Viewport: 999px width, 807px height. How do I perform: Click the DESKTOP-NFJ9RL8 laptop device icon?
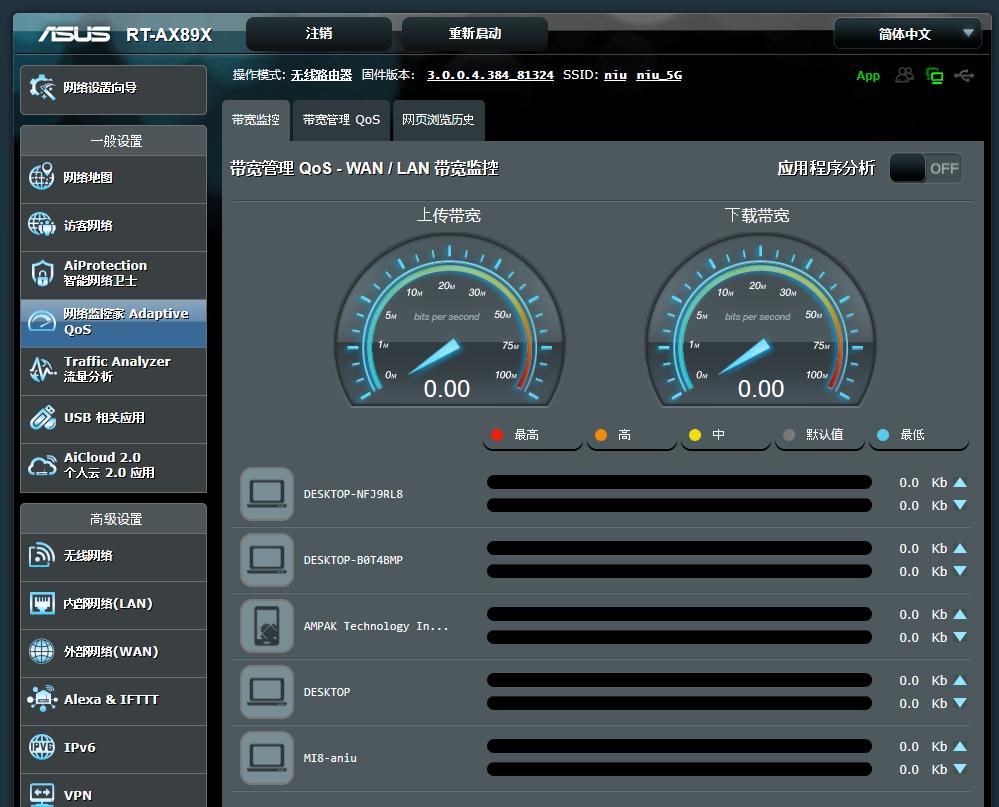(x=267, y=494)
